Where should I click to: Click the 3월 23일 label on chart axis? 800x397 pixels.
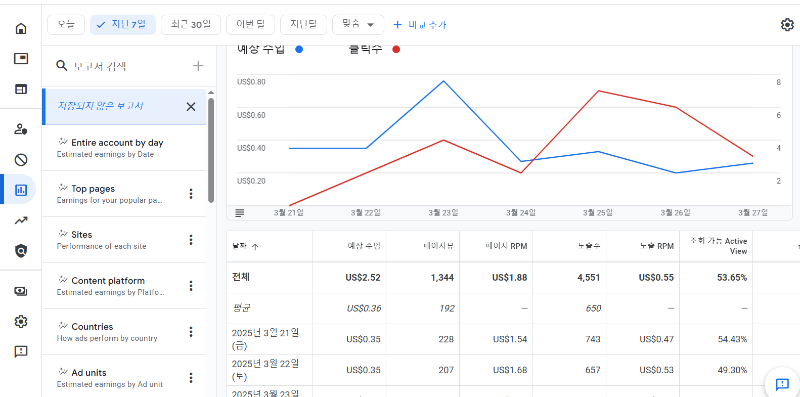point(443,212)
